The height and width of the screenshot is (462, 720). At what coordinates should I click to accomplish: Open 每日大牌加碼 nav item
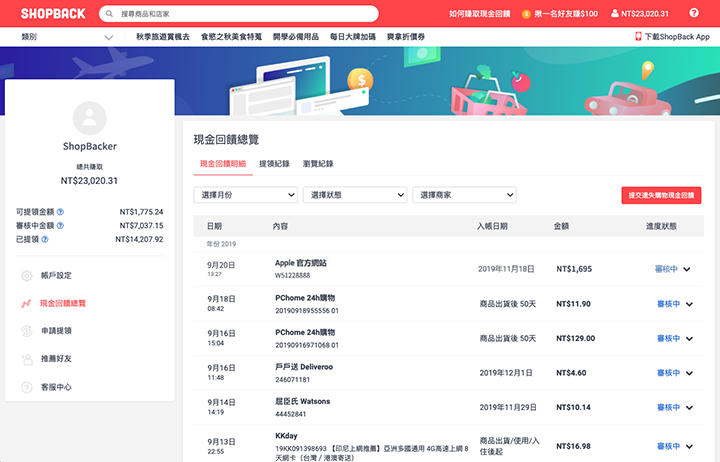(353, 37)
